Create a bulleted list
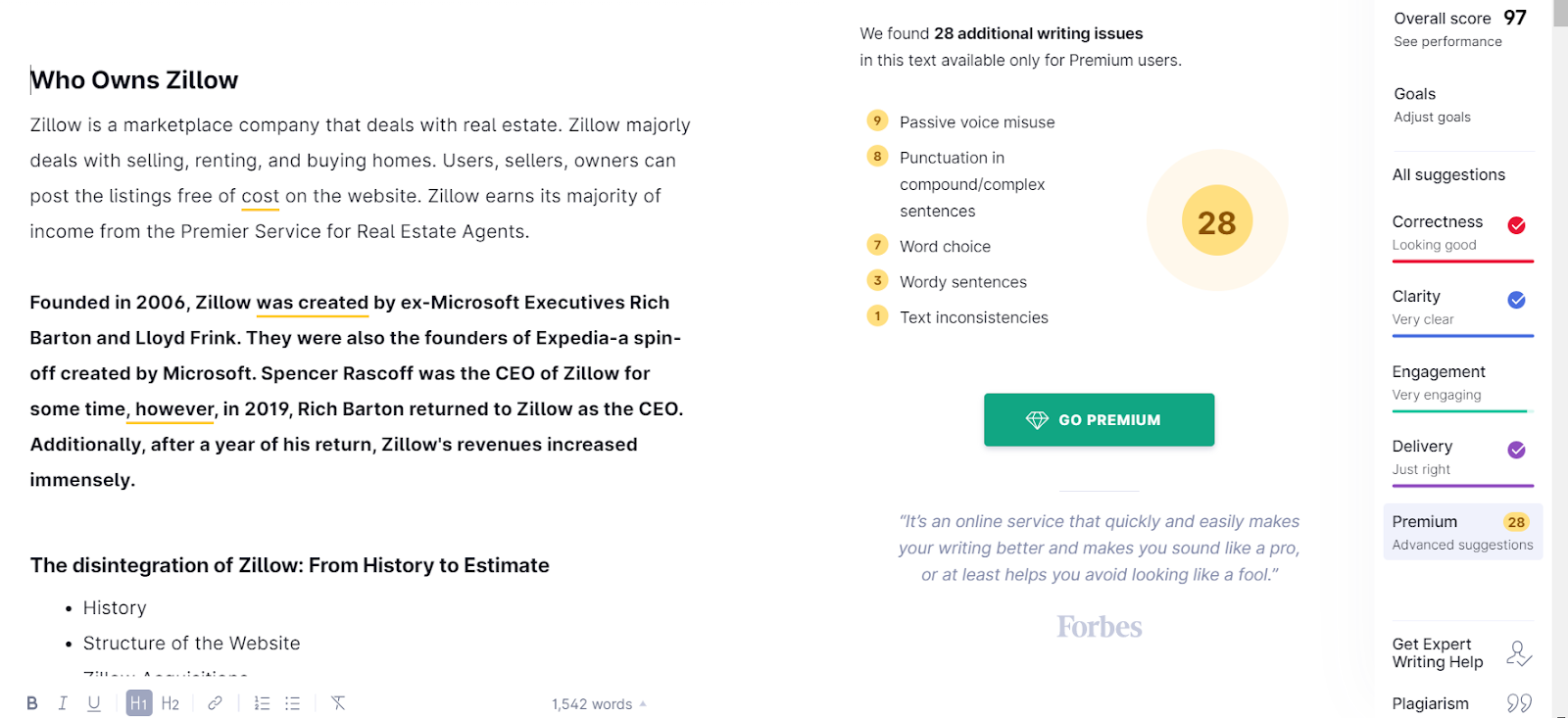The image size is (1568, 718). [292, 703]
